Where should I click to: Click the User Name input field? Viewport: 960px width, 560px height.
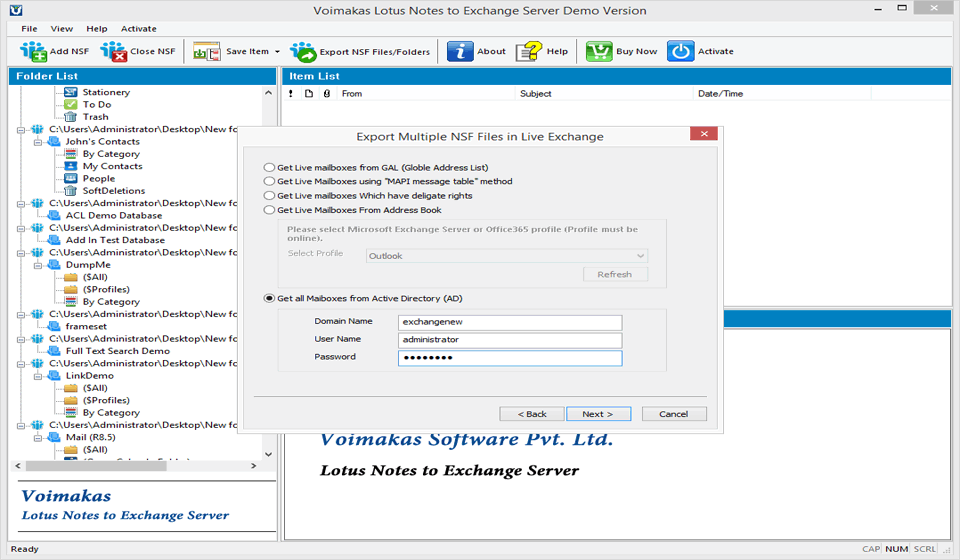(510, 340)
